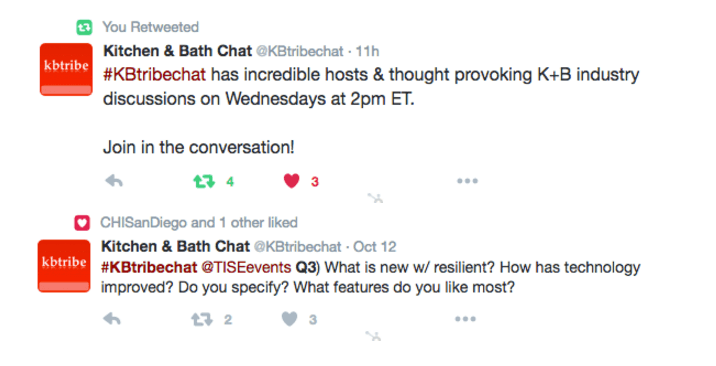Reply to the first Kitchen & Bath Chat tweet
Viewport: 716px width, 366px height.
coord(114,181)
